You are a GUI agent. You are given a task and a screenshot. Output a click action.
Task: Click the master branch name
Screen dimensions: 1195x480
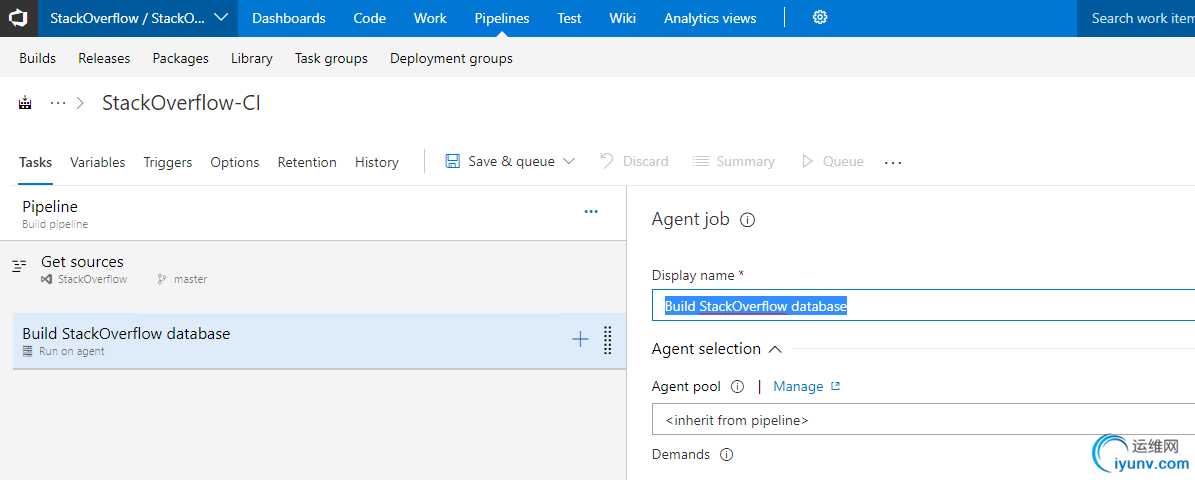point(191,280)
